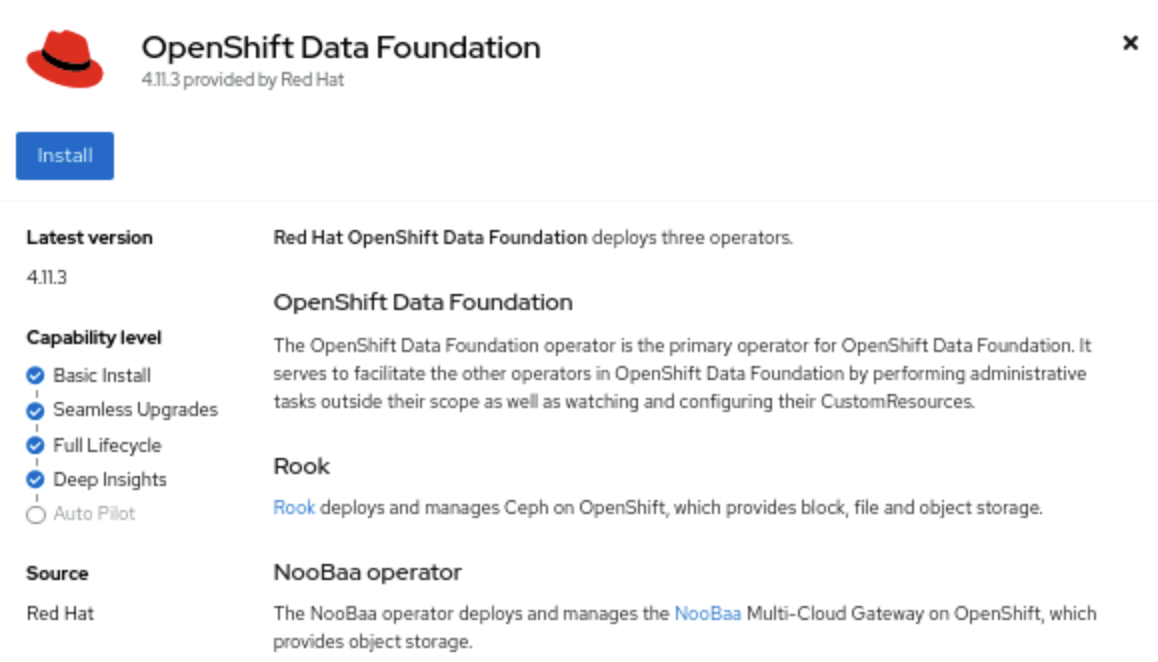This screenshot has width=1158, height=662.
Task: Click the NooBaa operator section heading
Action: point(368,572)
